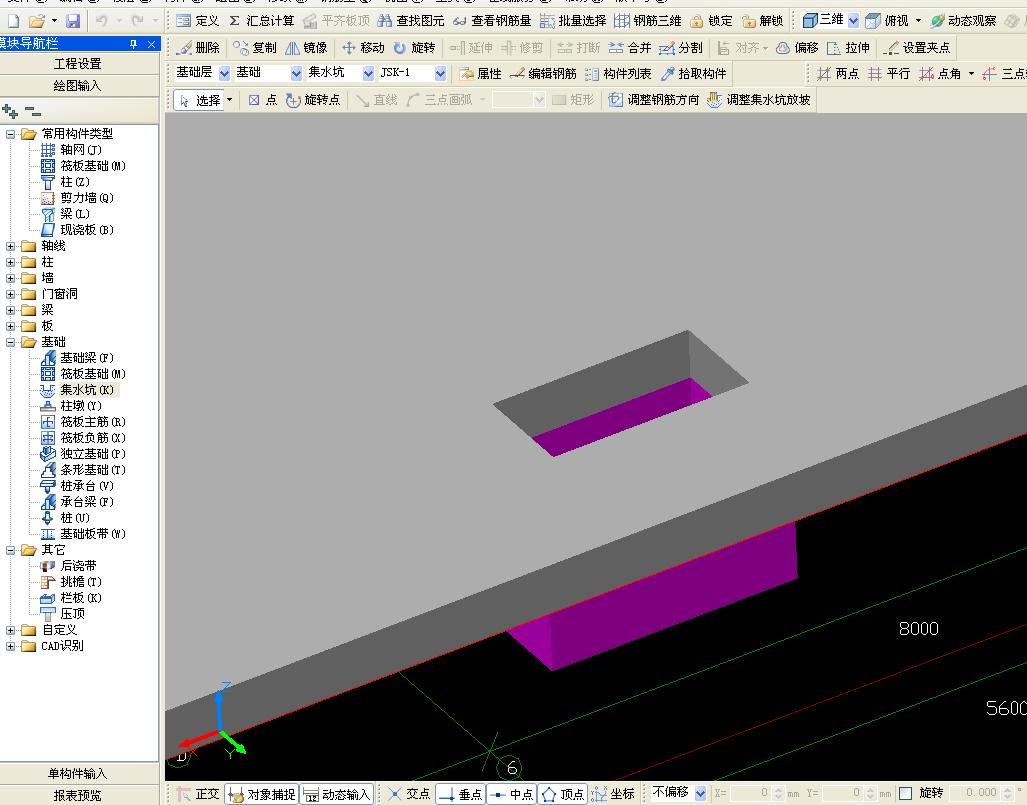Screen dimensions: 1027x805
Task: Select the 移动 move tool
Action: click(363, 48)
